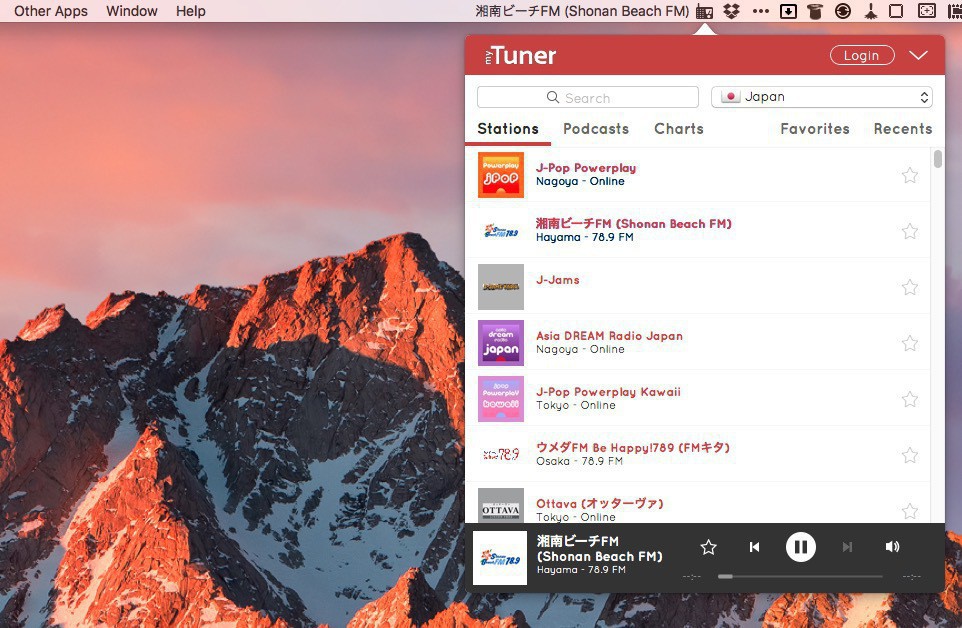Toggle favorite star in the player bar
The height and width of the screenshot is (628, 962).
(709, 546)
